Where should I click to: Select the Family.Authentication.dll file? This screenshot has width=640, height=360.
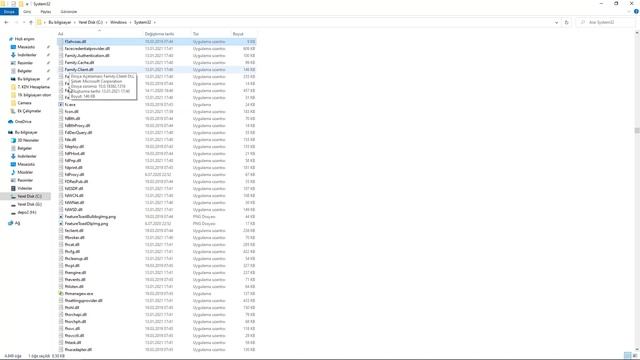(87, 56)
